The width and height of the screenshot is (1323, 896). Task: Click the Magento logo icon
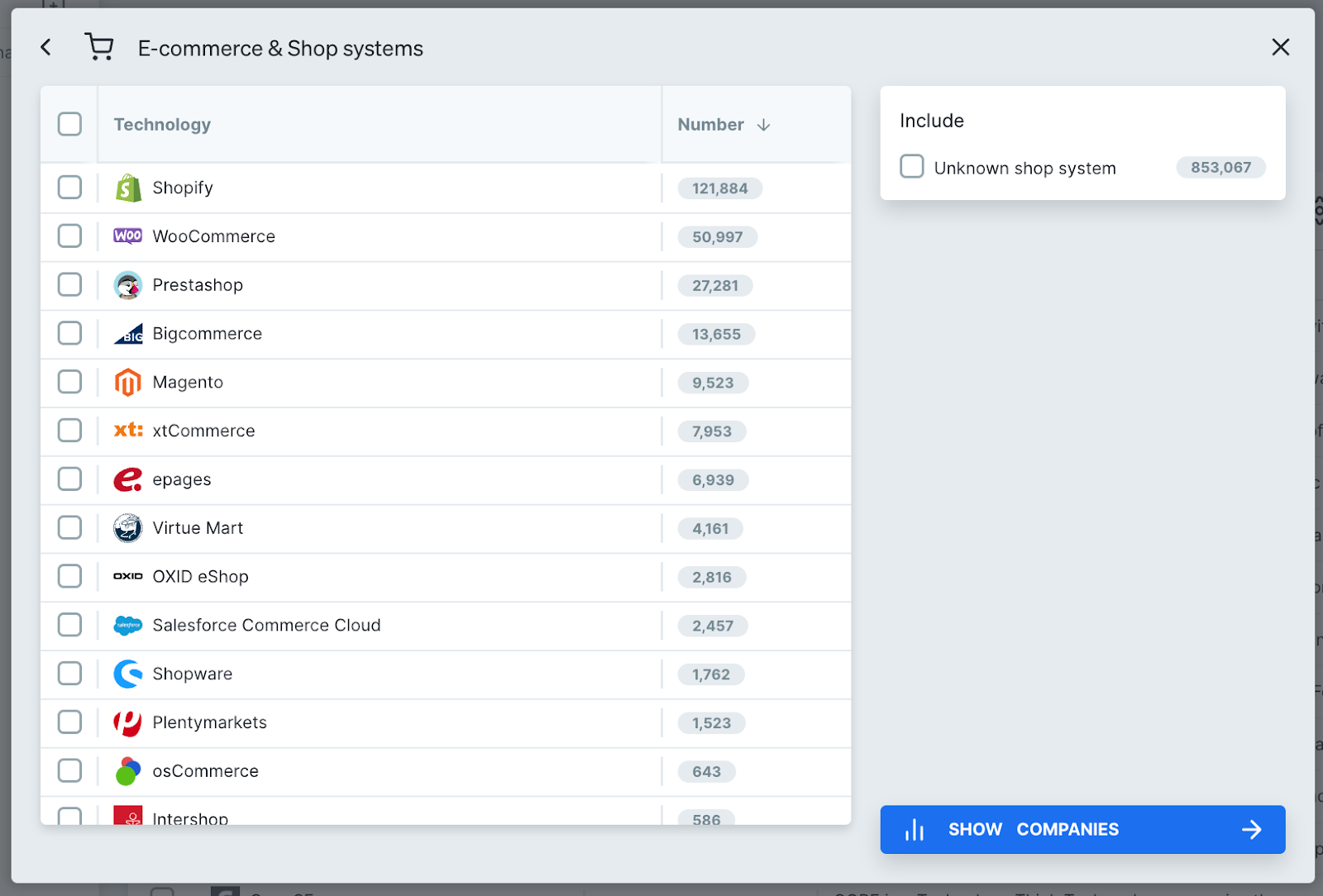[128, 383]
